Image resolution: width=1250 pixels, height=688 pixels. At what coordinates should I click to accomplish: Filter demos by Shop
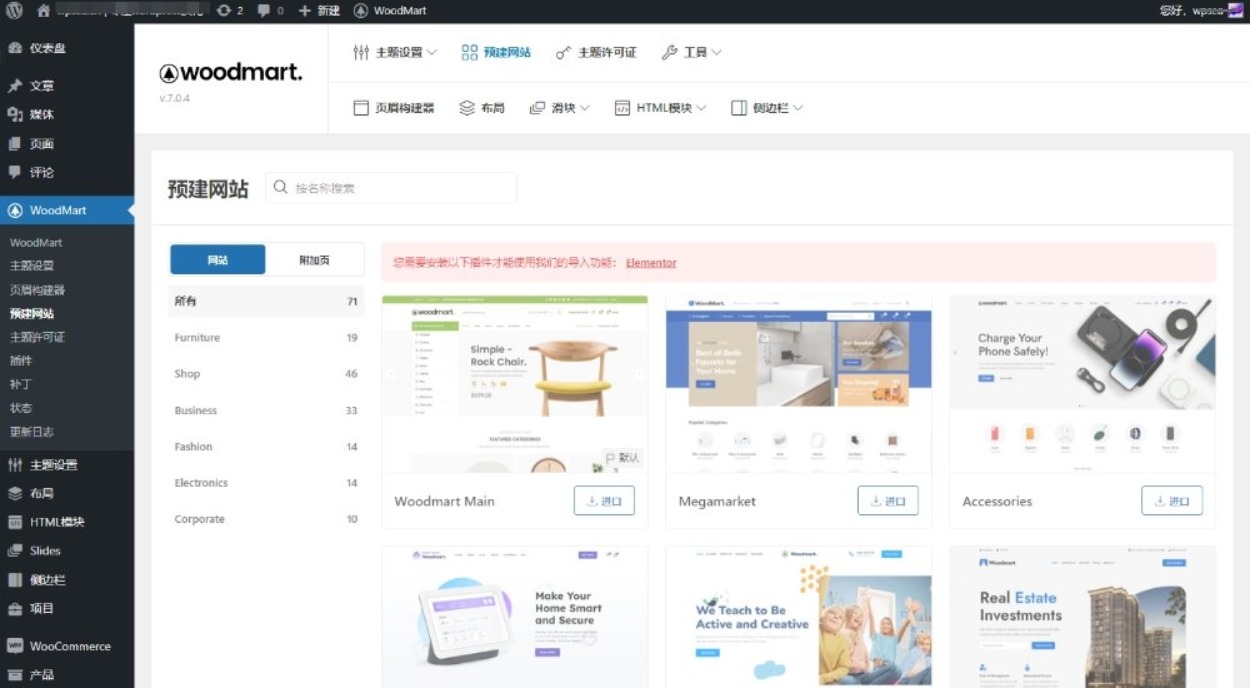coord(266,374)
